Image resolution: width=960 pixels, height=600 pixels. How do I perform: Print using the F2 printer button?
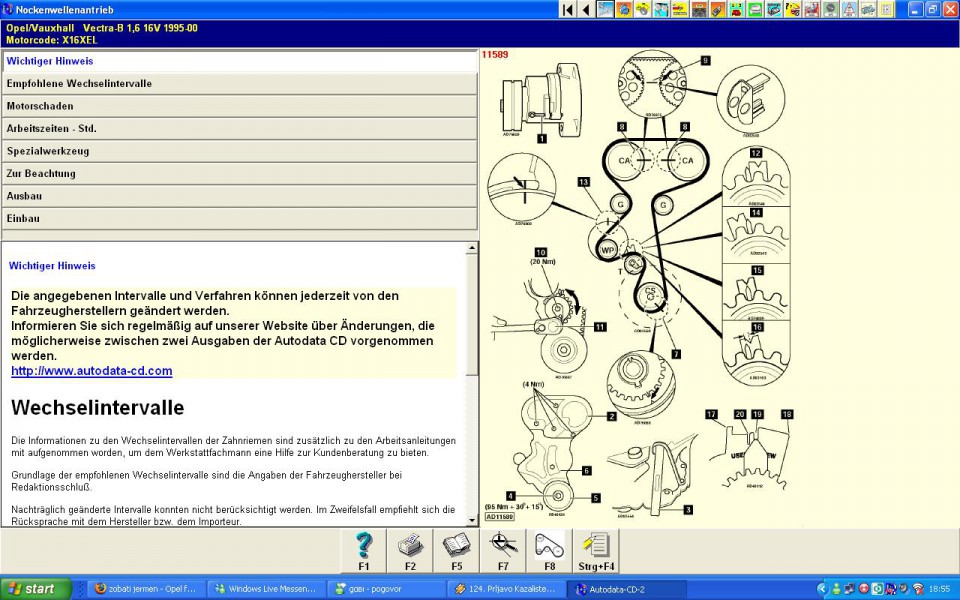point(410,551)
